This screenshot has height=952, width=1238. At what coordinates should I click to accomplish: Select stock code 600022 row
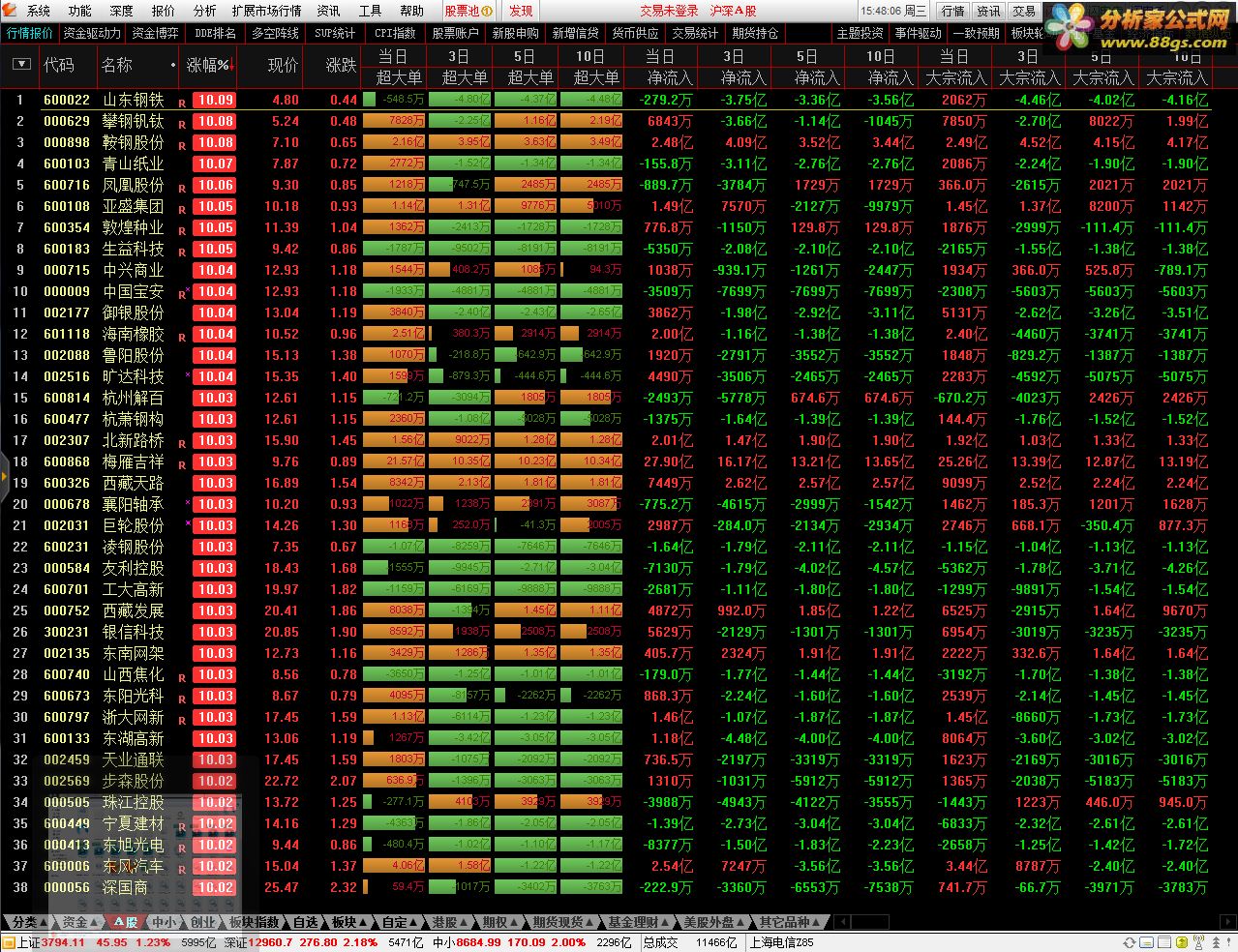pyautogui.click(x=67, y=100)
